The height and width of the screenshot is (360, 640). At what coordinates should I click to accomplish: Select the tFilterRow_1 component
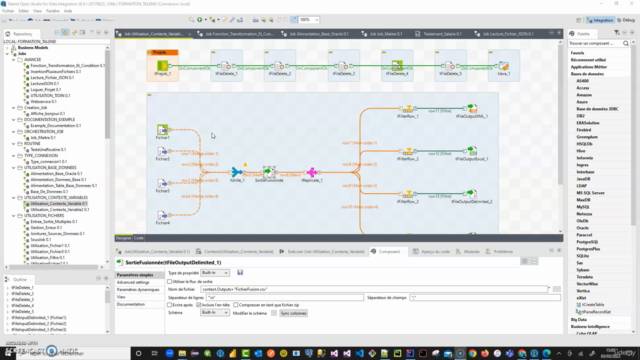pos(408,109)
